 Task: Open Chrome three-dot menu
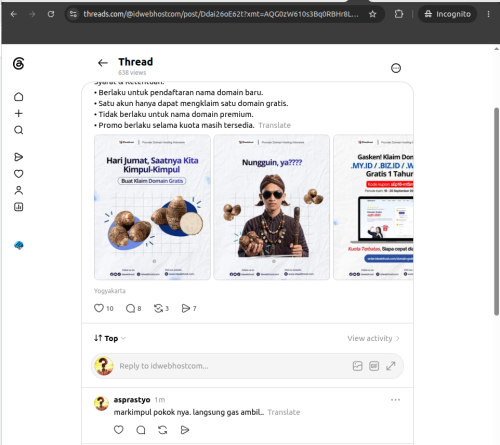[x=488, y=14]
